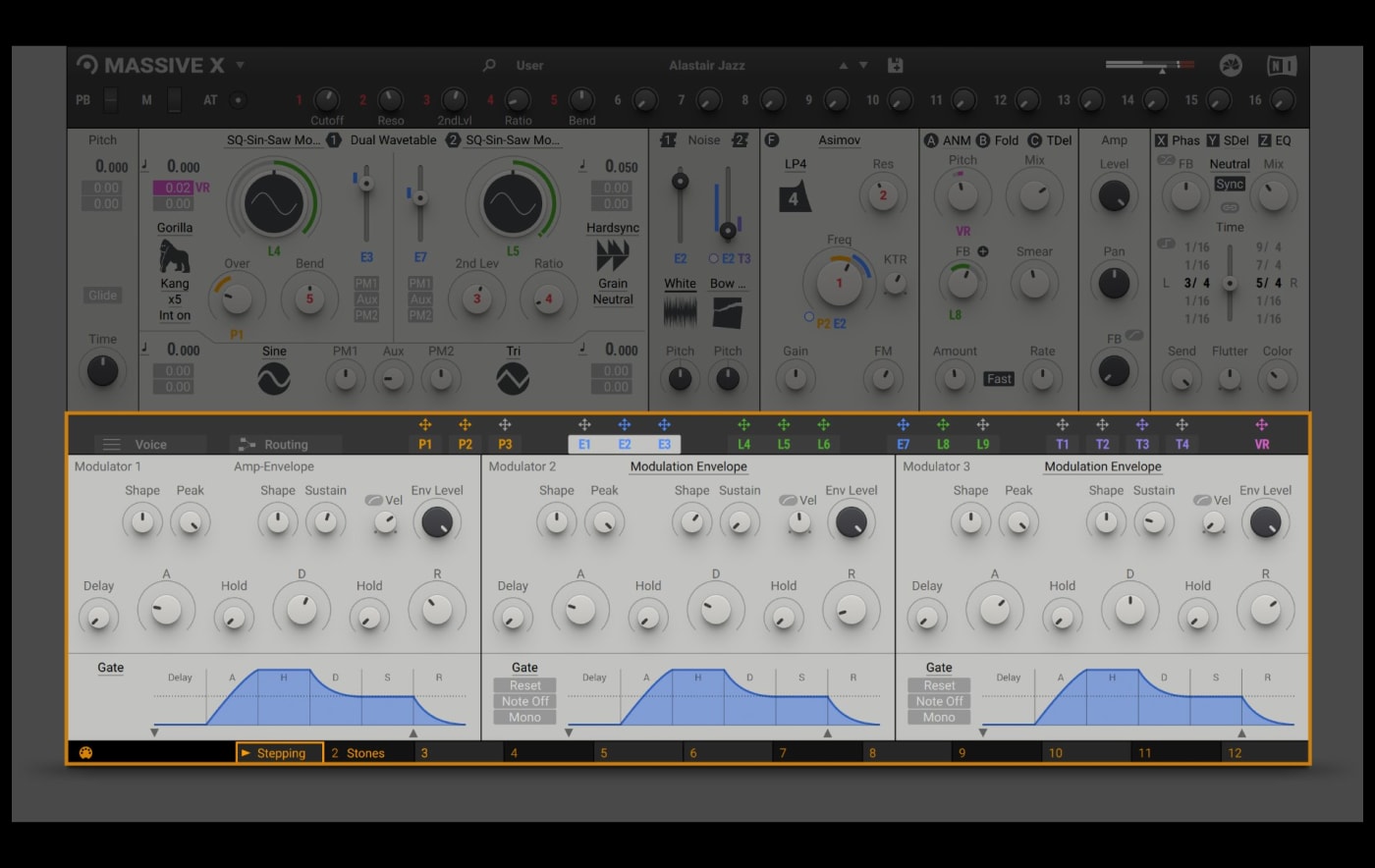Toggle the Vel switch in Modulator 3
Viewport: 1375px width, 868px height.
(x=1202, y=500)
